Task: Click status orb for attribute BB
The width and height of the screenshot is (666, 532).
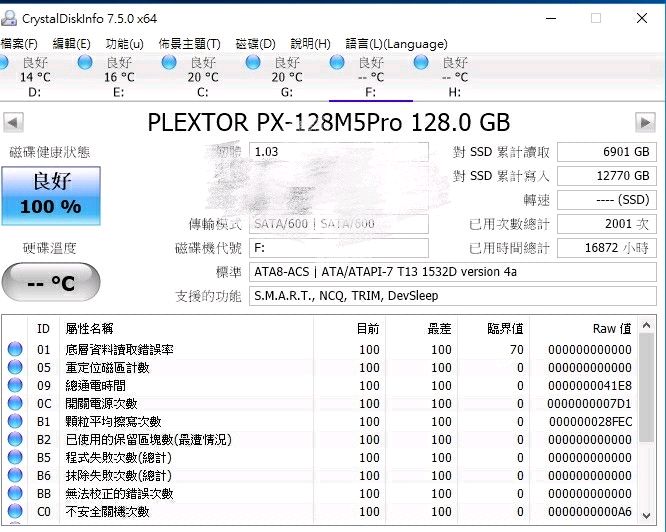Action: [x=15, y=493]
